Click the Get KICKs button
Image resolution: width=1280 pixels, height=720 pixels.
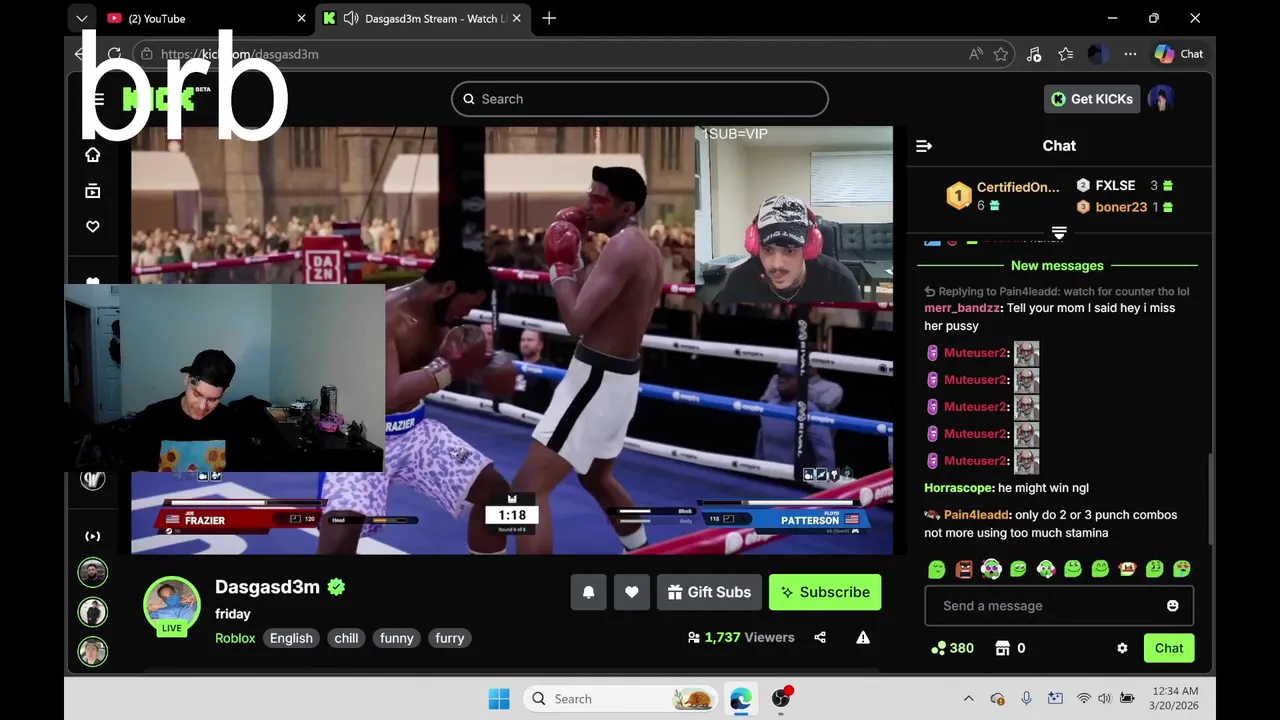1092,99
